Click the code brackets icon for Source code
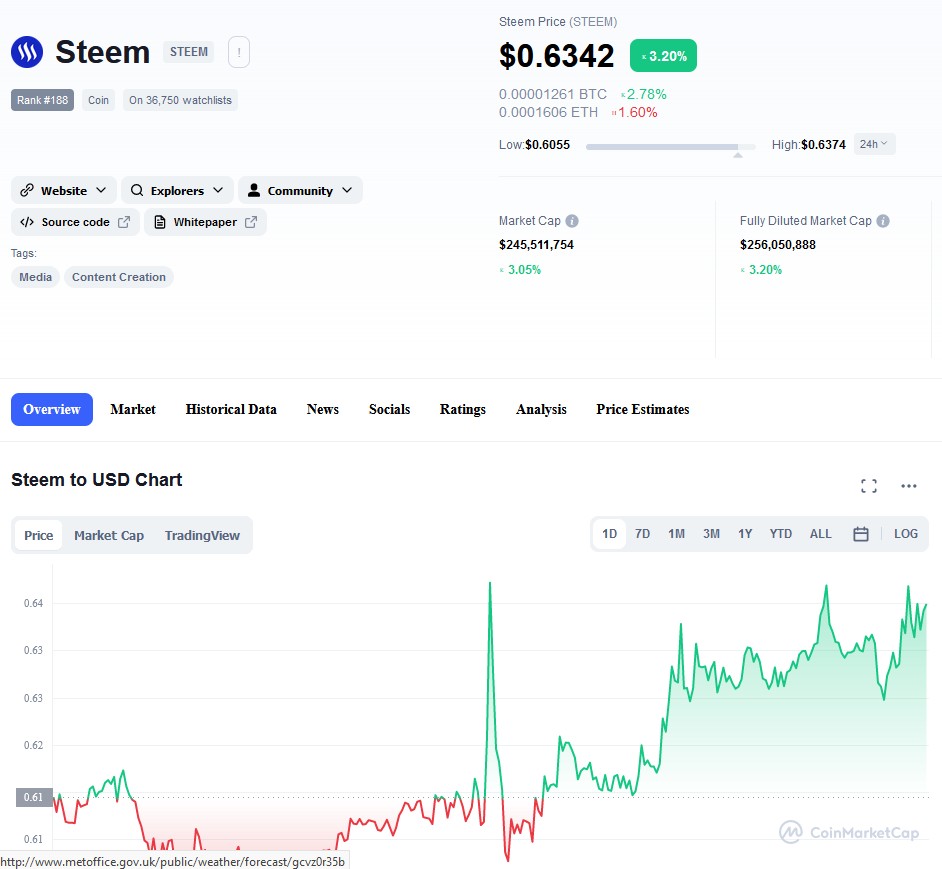Image resolution: width=942 pixels, height=869 pixels. click(x=27, y=222)
